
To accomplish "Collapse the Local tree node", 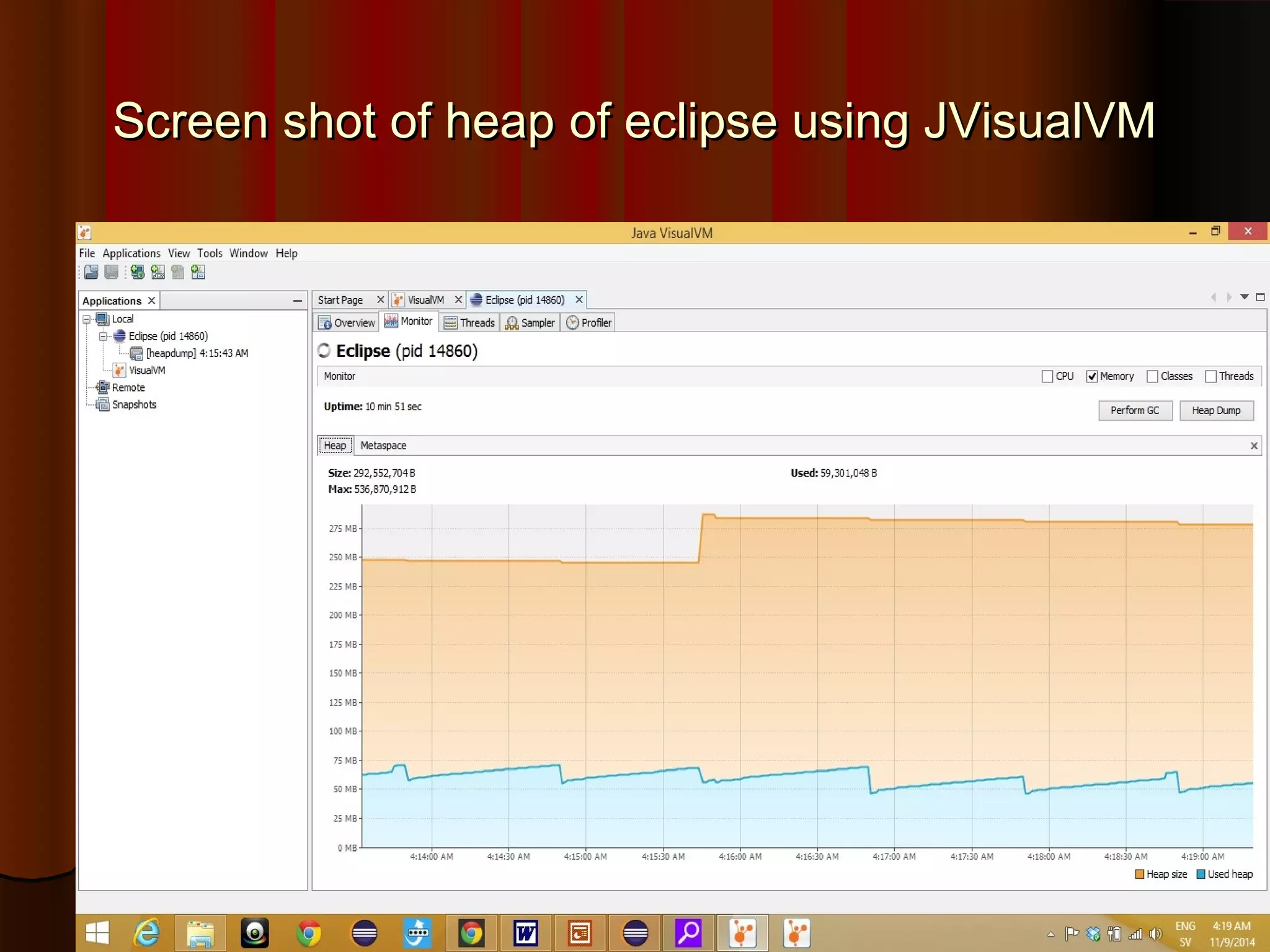I will 87,320.
